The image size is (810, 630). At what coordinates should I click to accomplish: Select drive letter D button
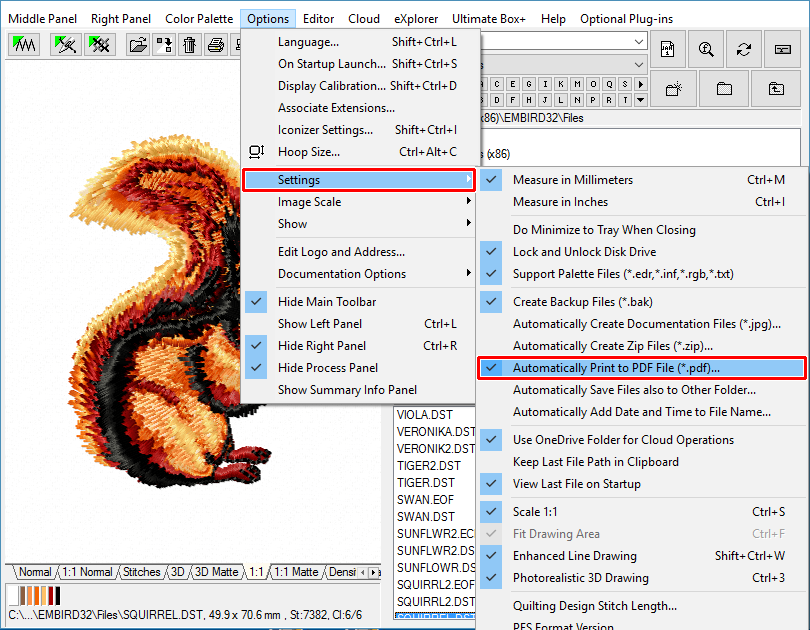point(497,100)
